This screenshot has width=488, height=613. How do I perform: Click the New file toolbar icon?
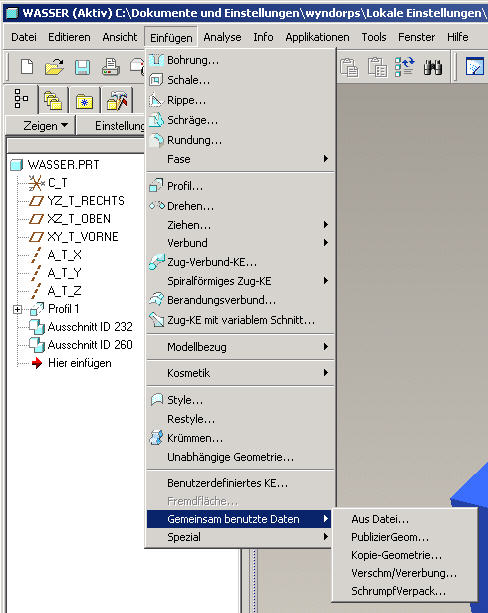pyautogui.click(x=27, y=66)
